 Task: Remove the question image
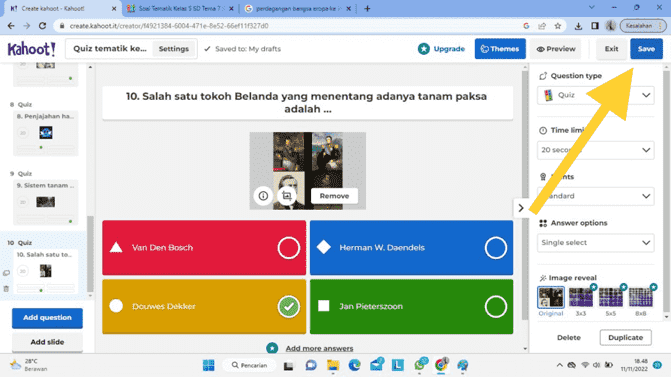[x=334, y=196]
